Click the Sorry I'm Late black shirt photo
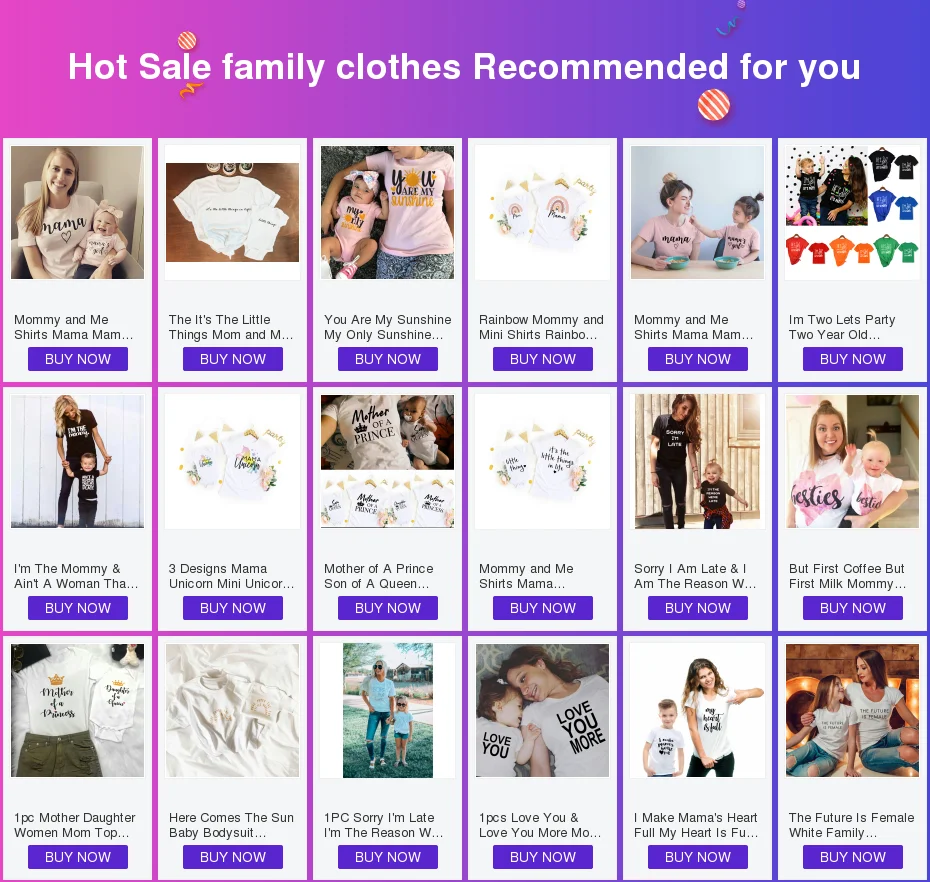This screenshot has width=930, height=882. pyautogui.click(x=698, y=461)
